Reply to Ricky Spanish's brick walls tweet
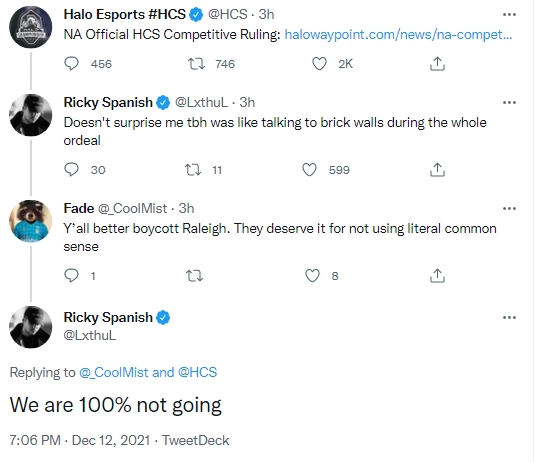The image size is (535, 462). tap(71, 170)
